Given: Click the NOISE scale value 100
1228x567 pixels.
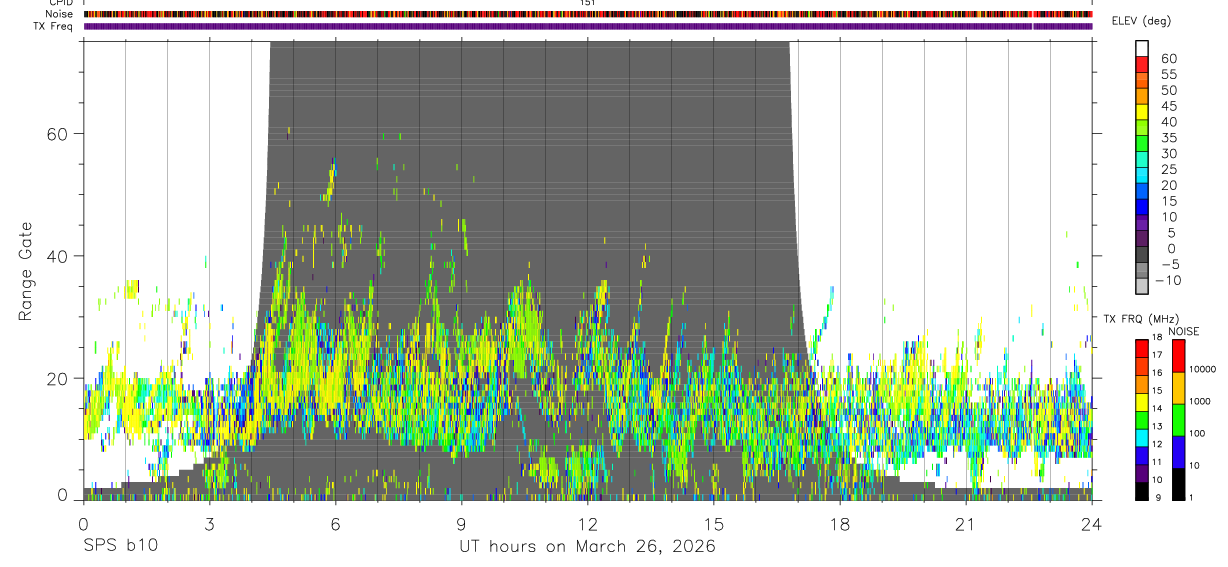Looking at the screenshot, I should click(1196, 433).
